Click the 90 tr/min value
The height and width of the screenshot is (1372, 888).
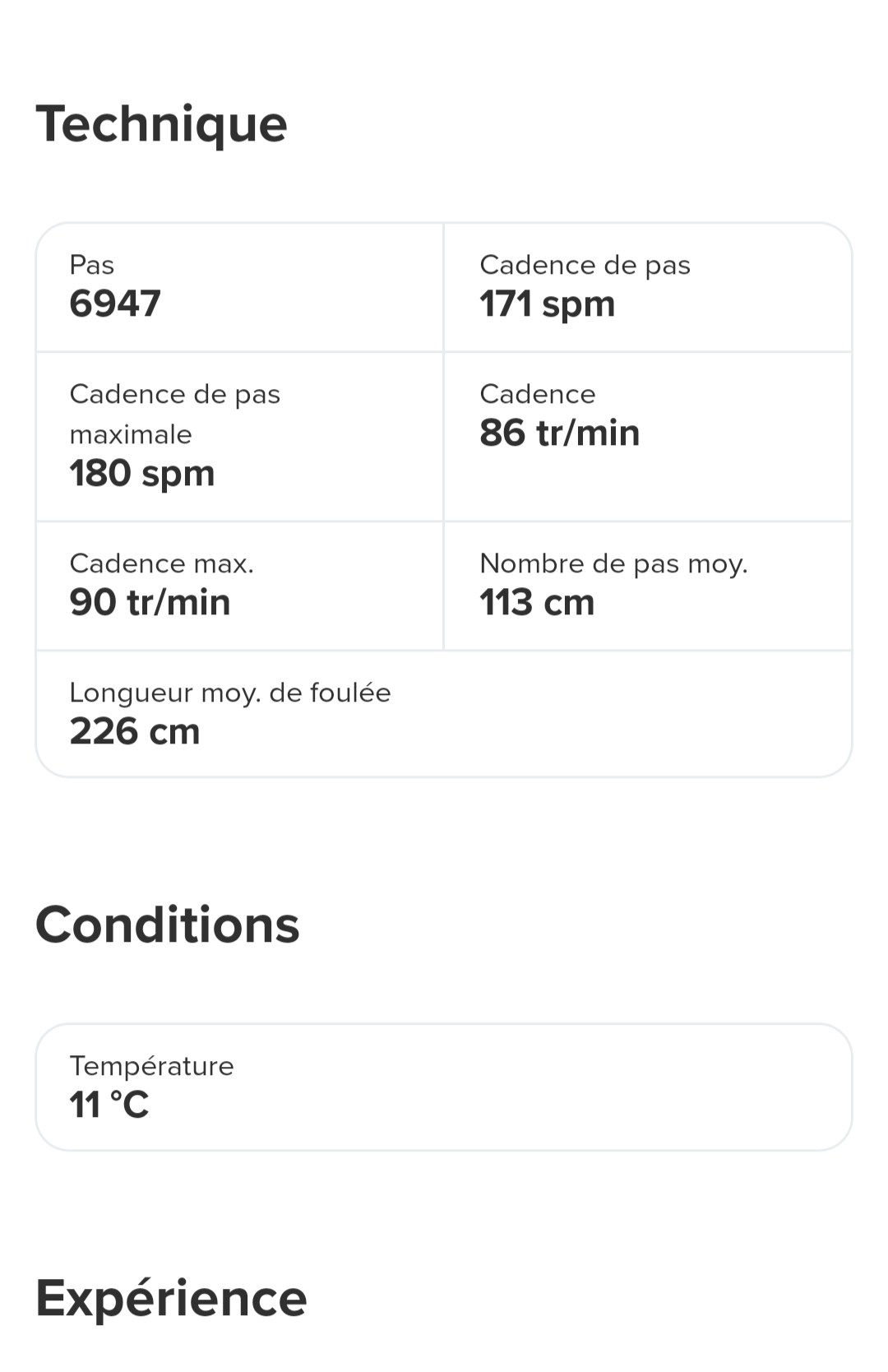(150, 602)
